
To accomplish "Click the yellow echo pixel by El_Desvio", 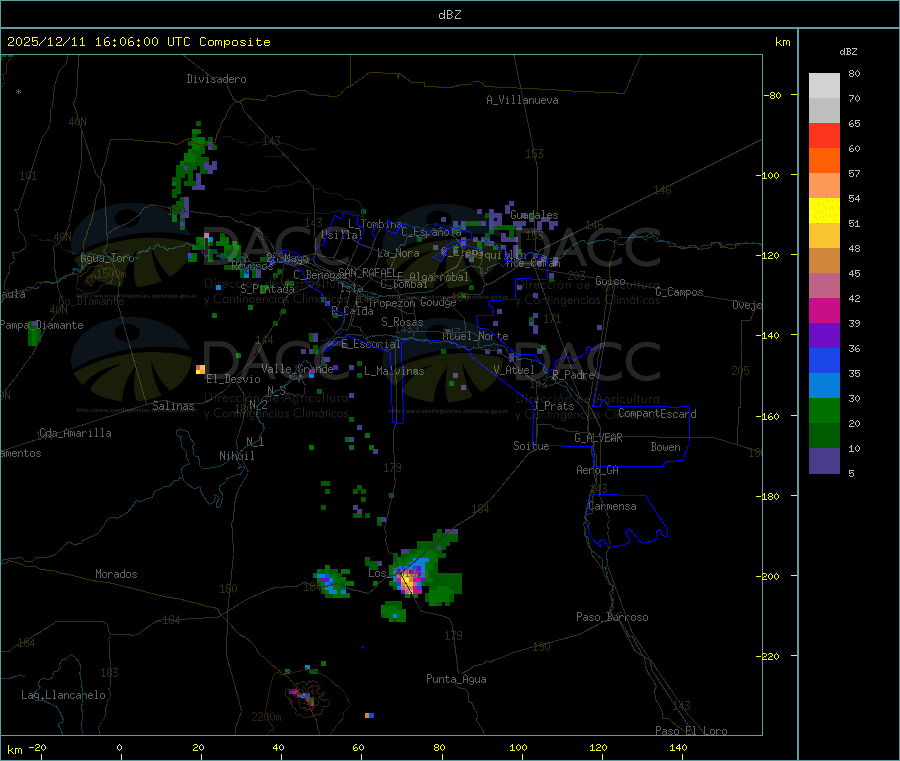I will [200, 369].
